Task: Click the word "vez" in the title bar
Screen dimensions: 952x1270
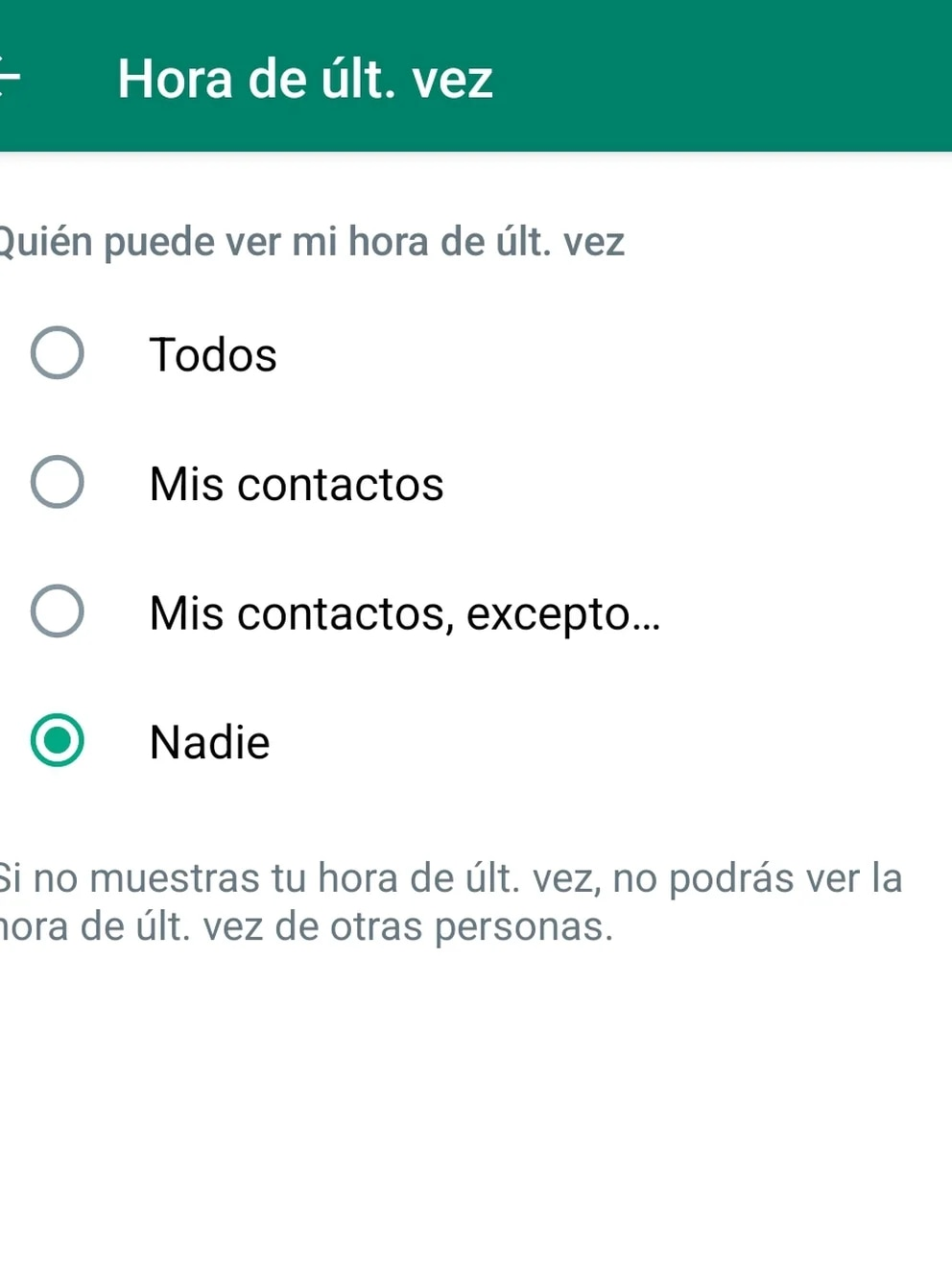Action: (452, 80)
